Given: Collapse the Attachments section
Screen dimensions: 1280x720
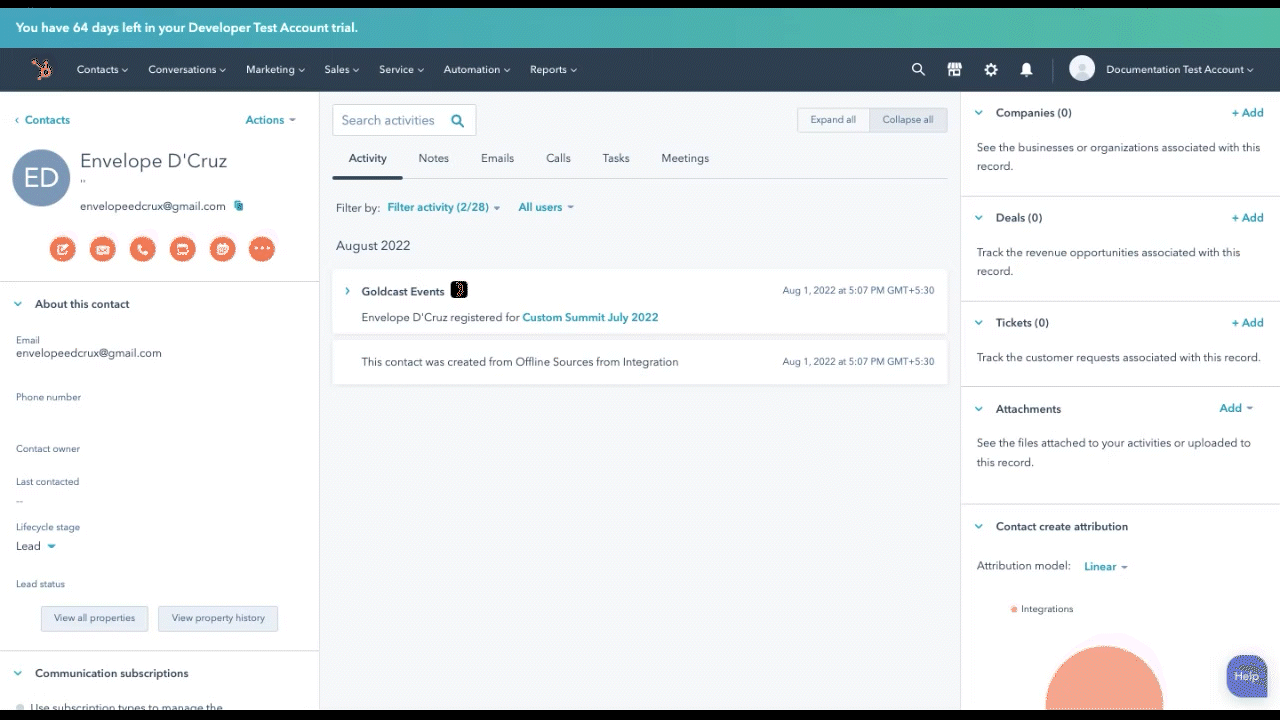Looking at the screenshot, I should [x=978, y=409].
